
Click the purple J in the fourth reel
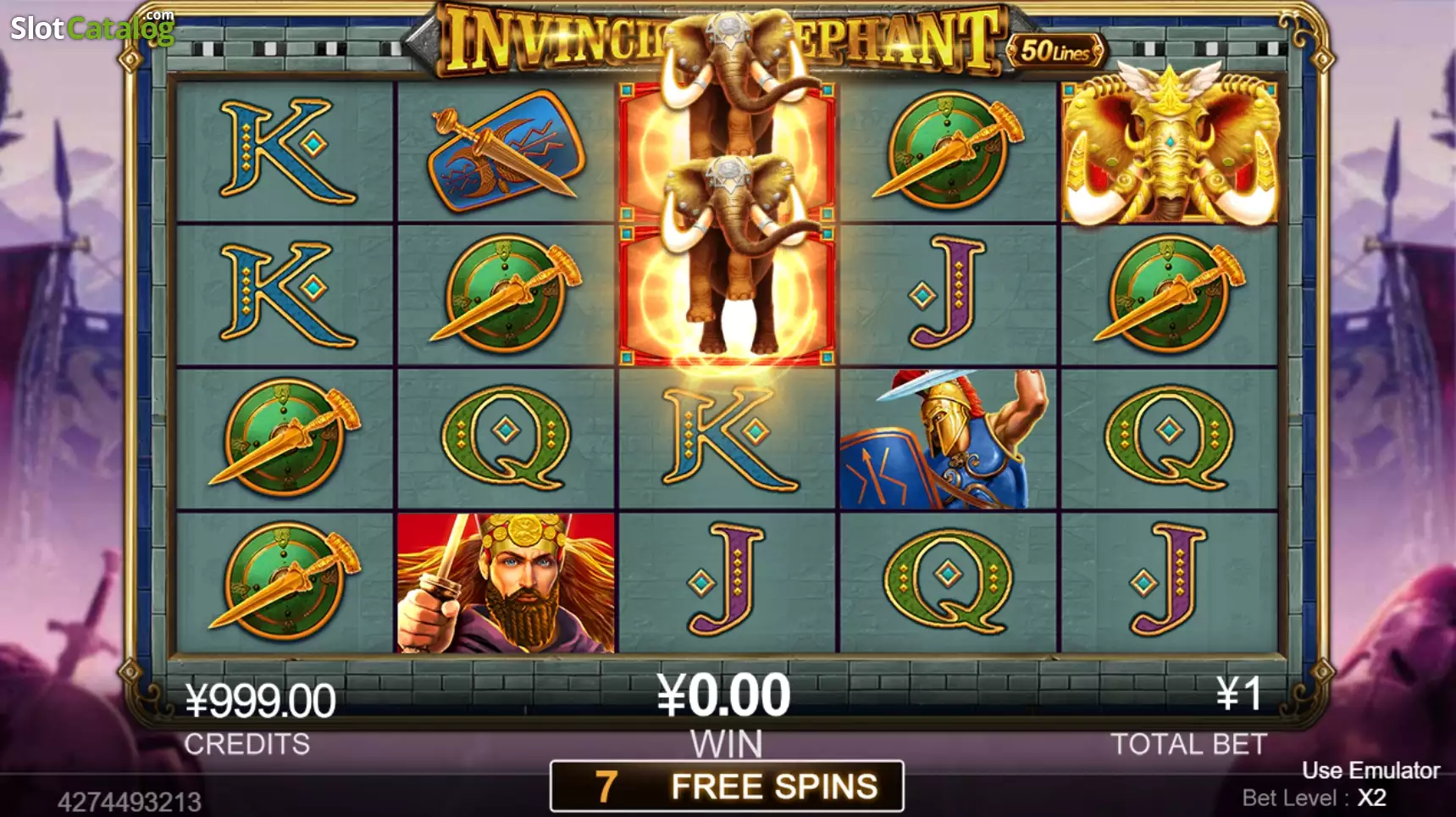[948, 293]
